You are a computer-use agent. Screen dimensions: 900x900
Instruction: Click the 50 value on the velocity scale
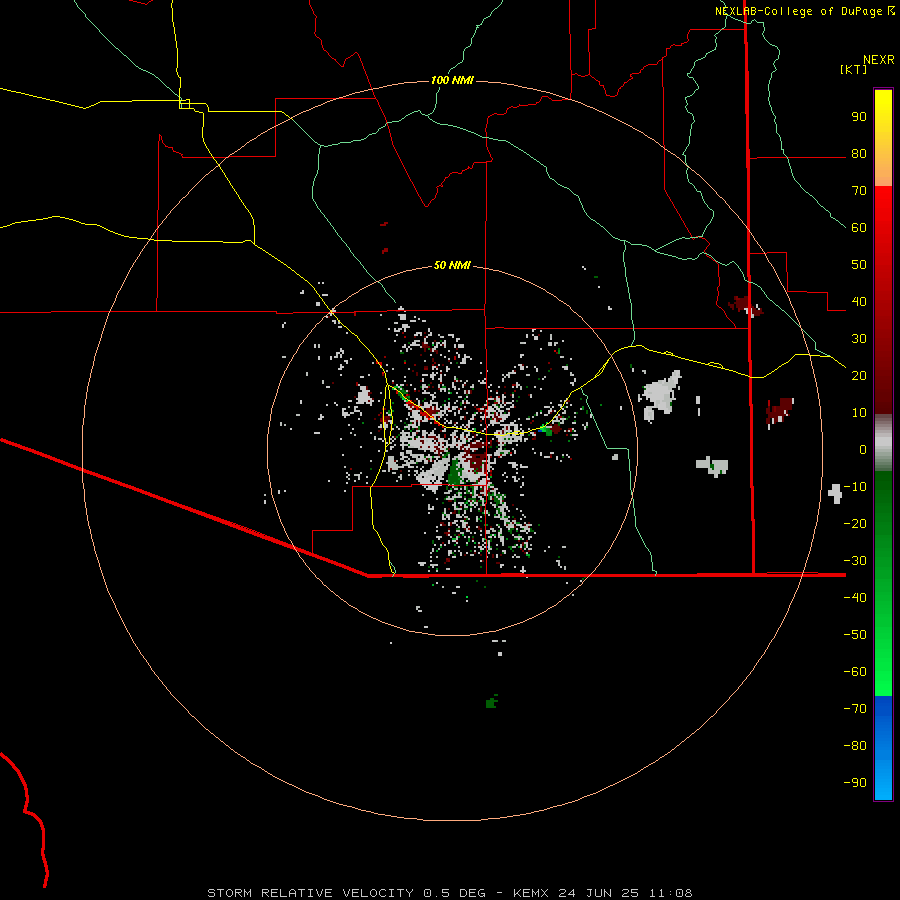pyautogui.click(x=859, y=265)
